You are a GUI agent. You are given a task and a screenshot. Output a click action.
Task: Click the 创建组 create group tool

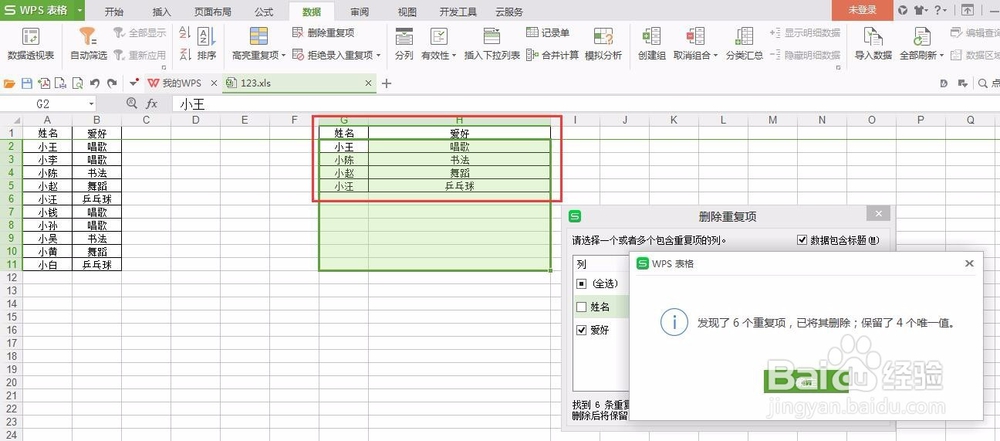point(652,43)
